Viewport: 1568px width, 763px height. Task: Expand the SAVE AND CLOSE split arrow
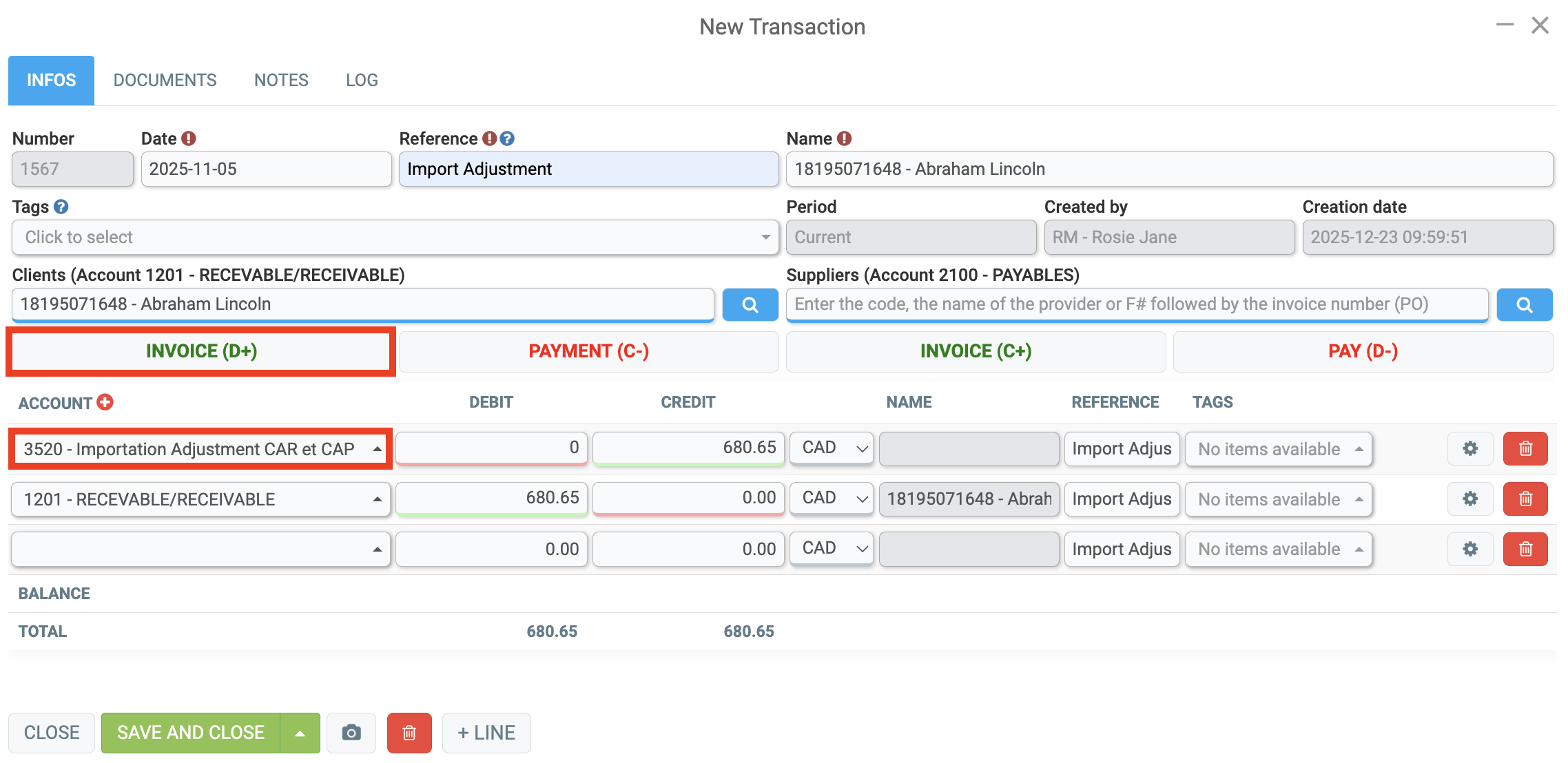301,733
